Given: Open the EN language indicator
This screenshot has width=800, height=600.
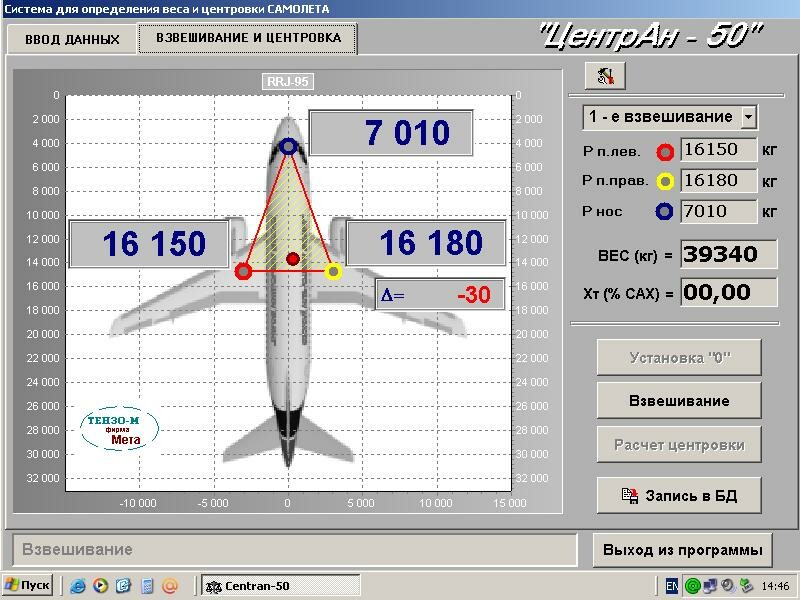Looking at the screenshot, I should click(672, 586).
